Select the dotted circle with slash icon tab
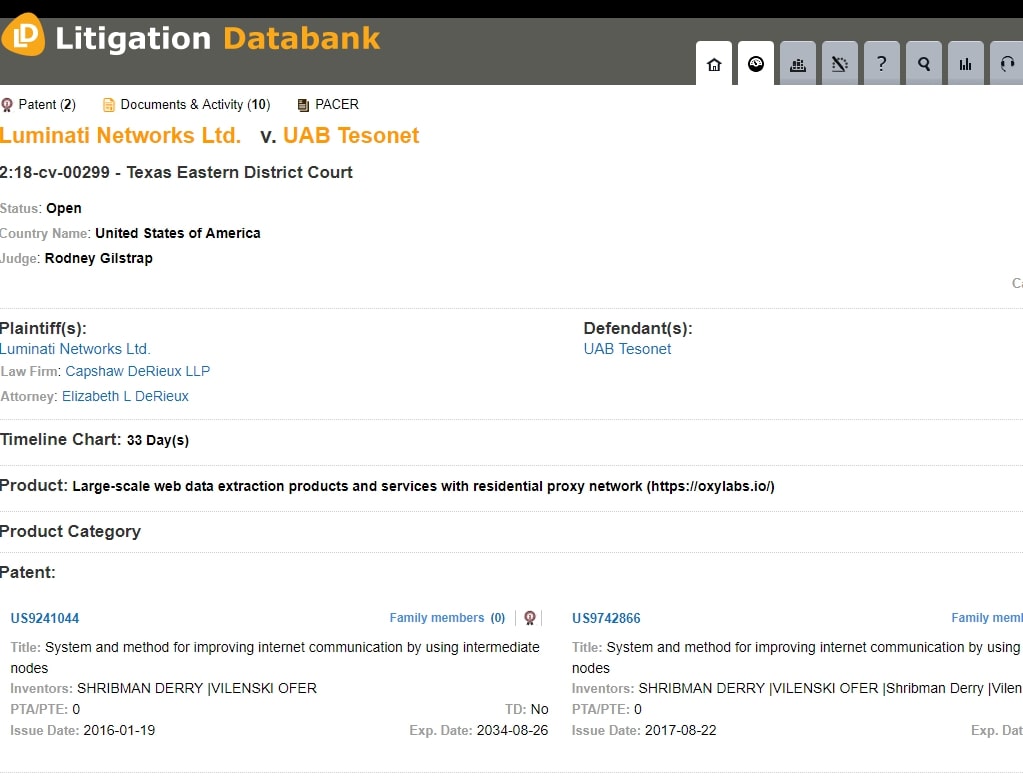The image size is (1023, 779). [840, 64]
